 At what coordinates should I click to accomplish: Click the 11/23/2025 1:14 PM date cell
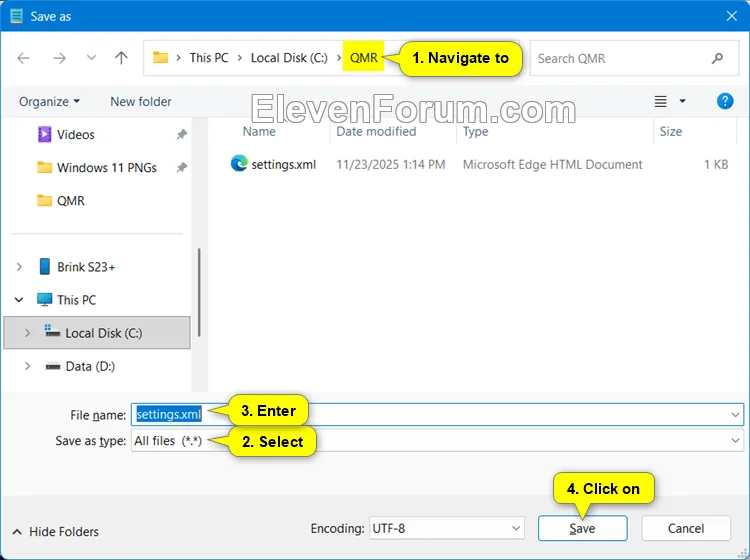(390, 165)
